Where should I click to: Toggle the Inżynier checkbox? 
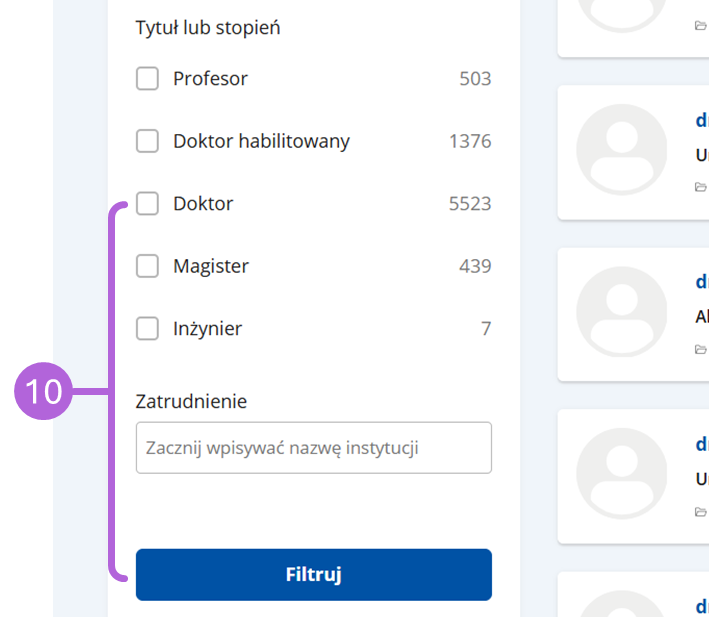(147, 328)
